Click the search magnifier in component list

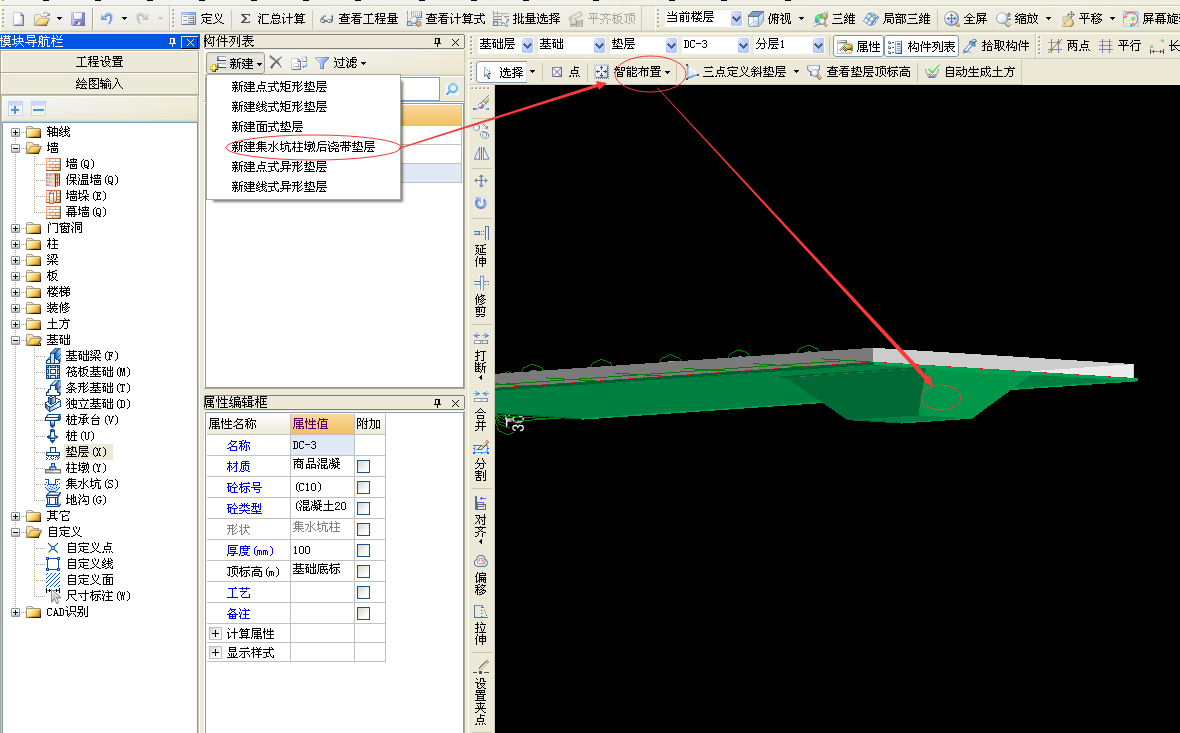point(452,89)
